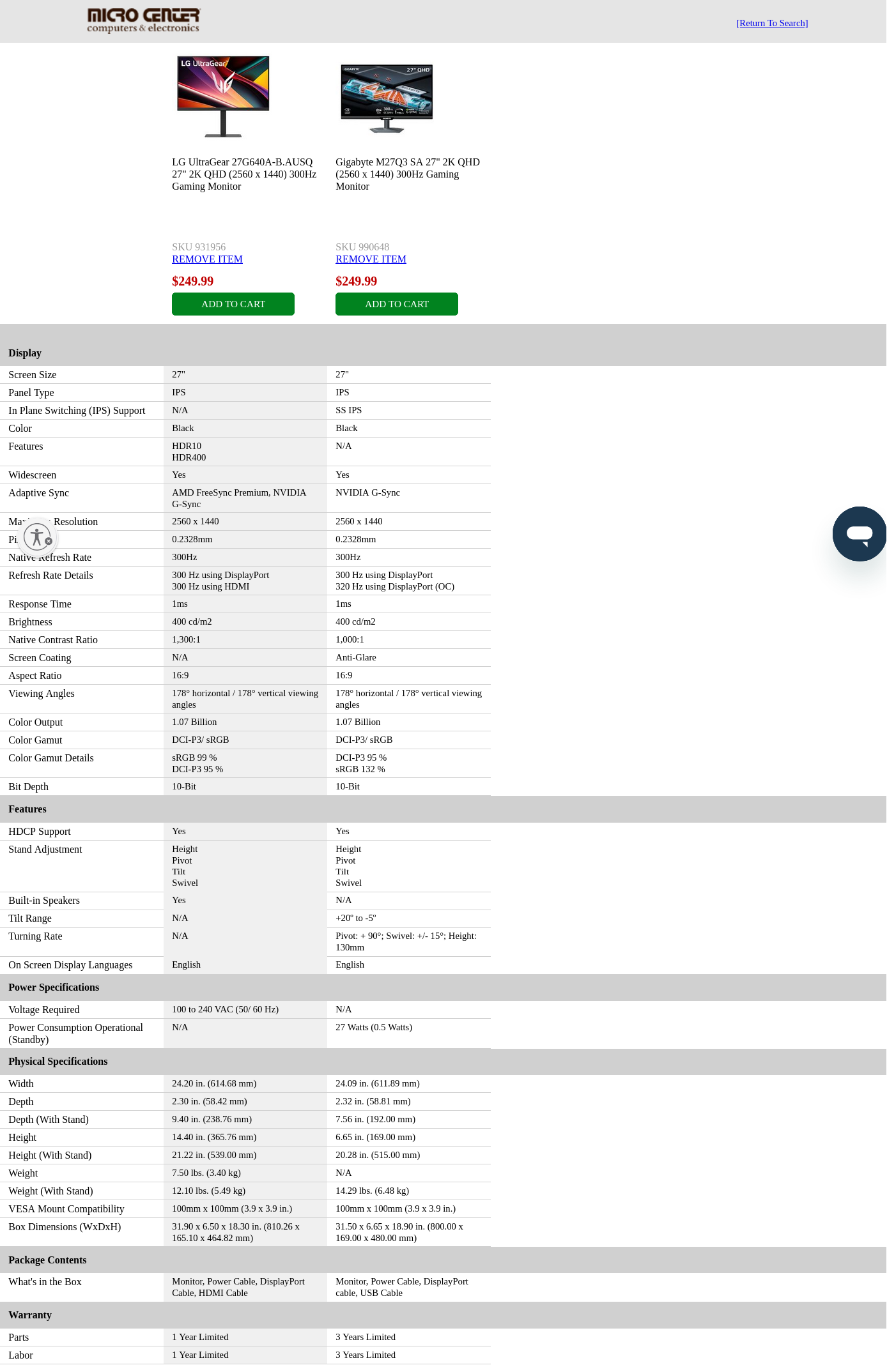The height and width of the screenshot is (1372, 887).
Task: Click the HDCP Support row label
Action: pyautogui.click(x=40, y=832)
